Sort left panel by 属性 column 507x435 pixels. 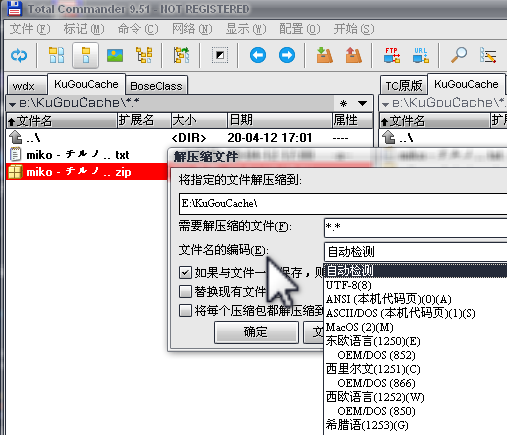(x=352, y=120)
